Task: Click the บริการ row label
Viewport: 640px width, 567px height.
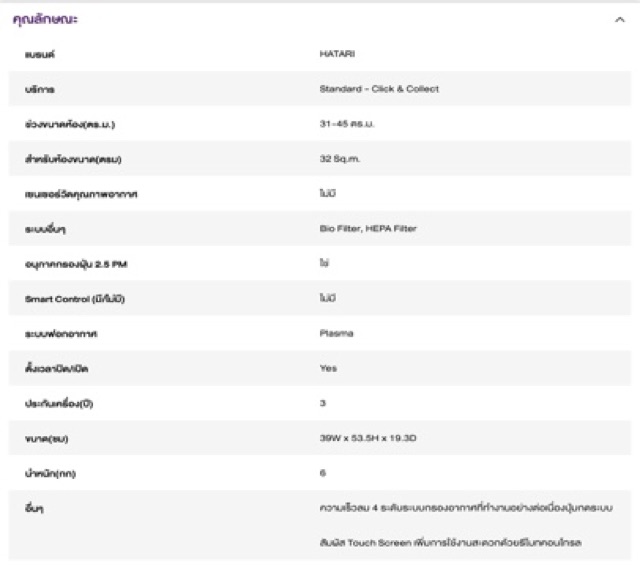Action: pyautogui.click(x=40, y=89)
